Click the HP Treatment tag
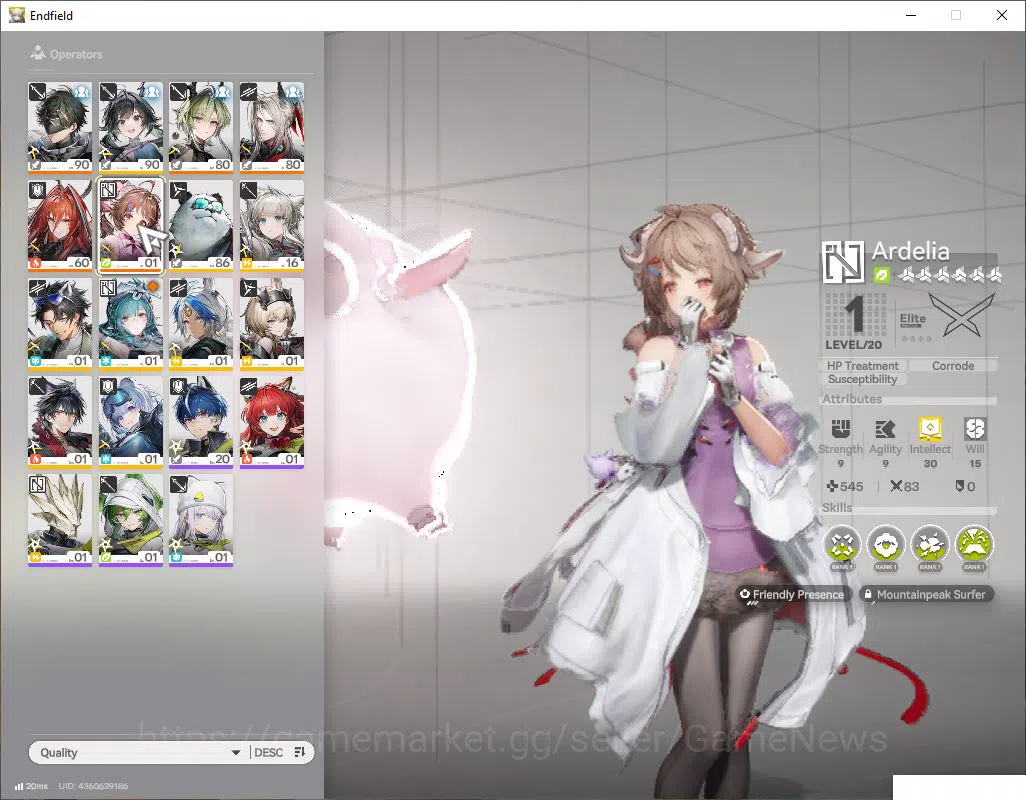Viewport: 1026px width, 800px height. 862,366
